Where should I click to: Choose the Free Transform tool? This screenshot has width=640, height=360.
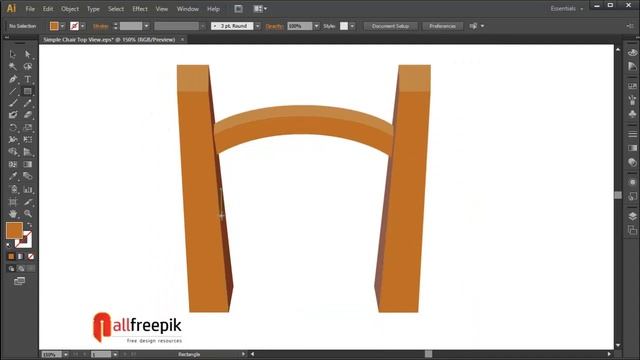tap(28, 140)
